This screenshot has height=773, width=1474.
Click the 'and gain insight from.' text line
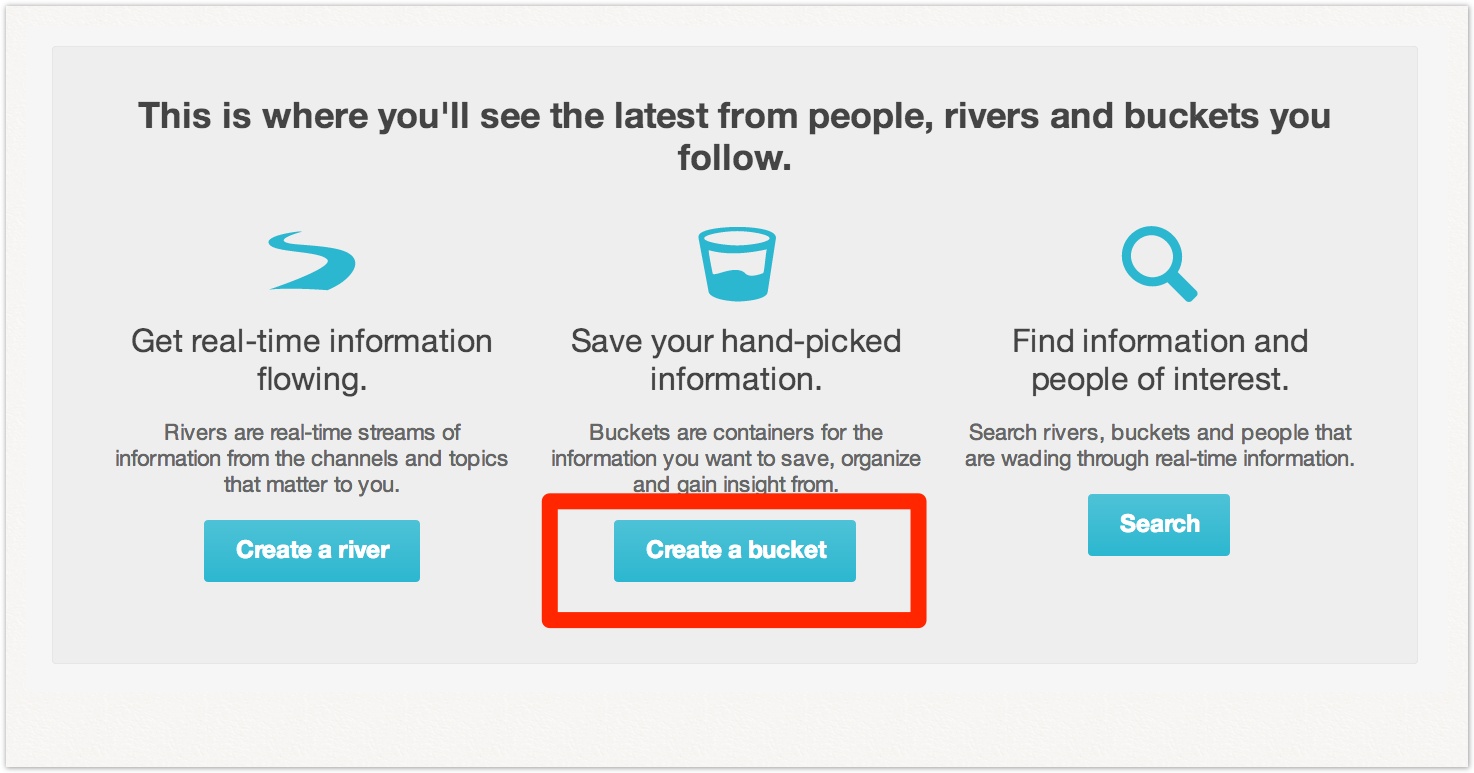(736, 485)
